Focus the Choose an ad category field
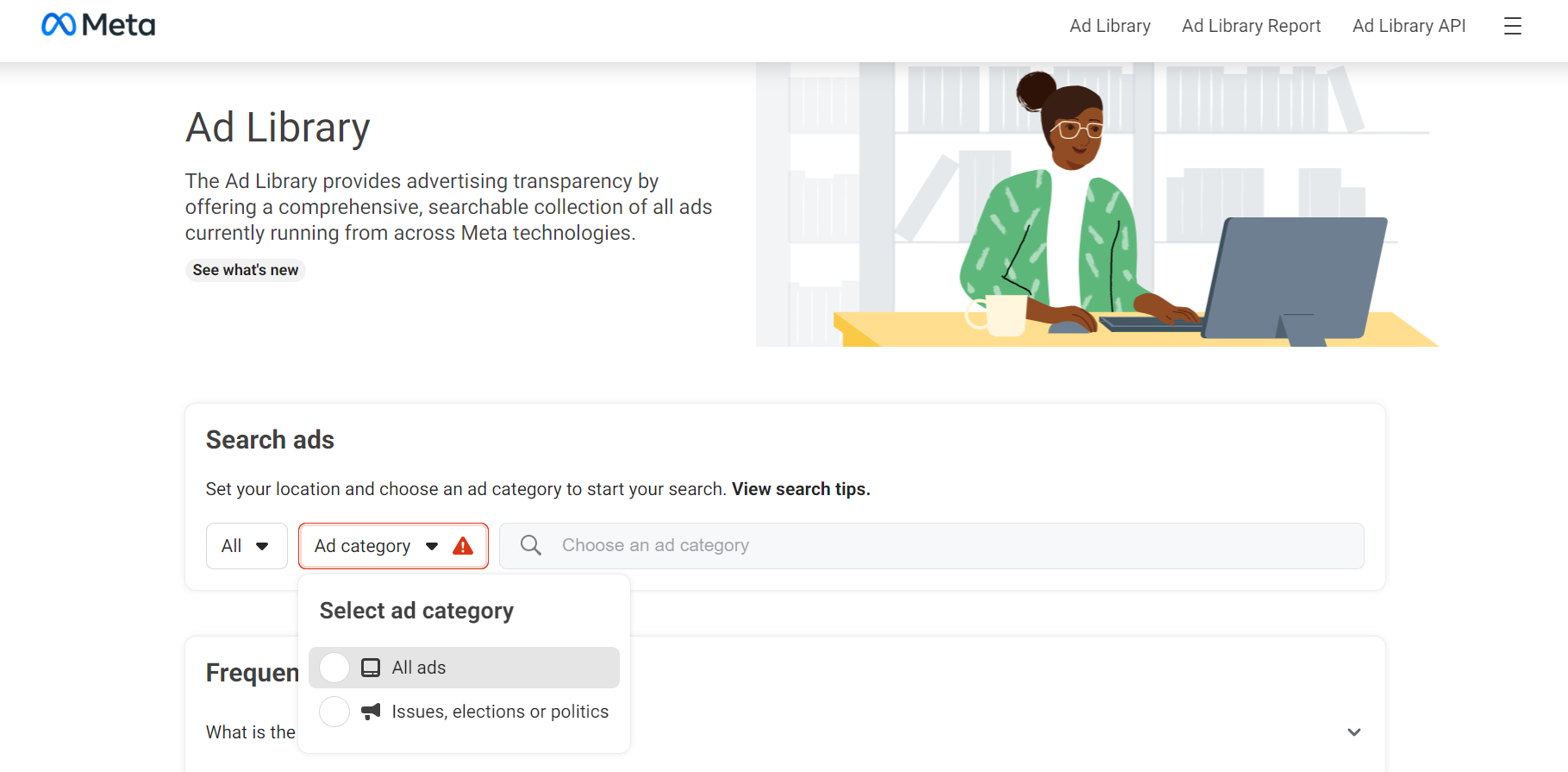 tap(948, 545)
